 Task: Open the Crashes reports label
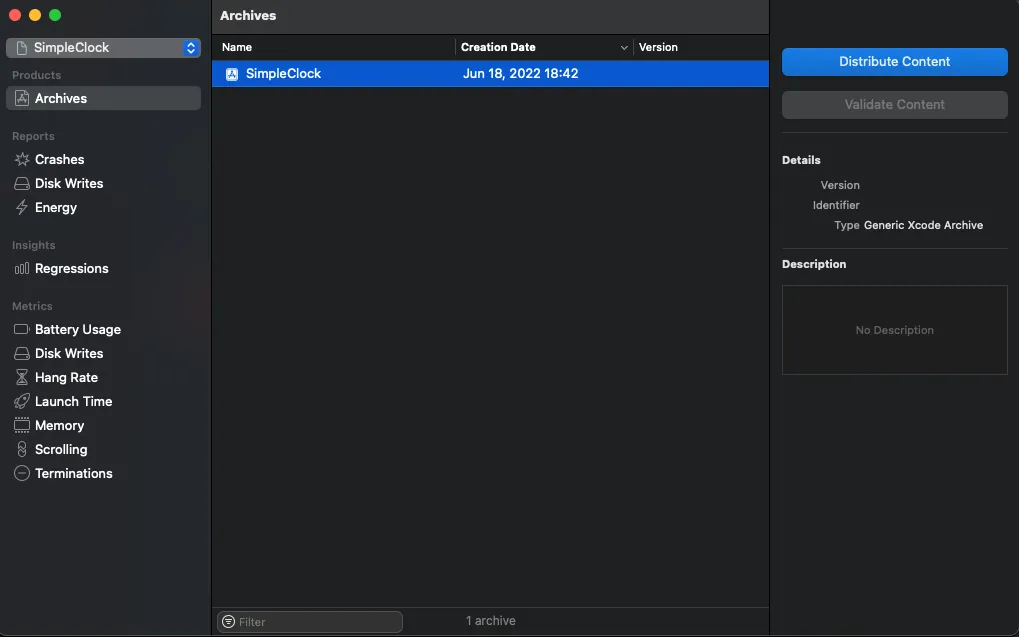coord(60,159)
